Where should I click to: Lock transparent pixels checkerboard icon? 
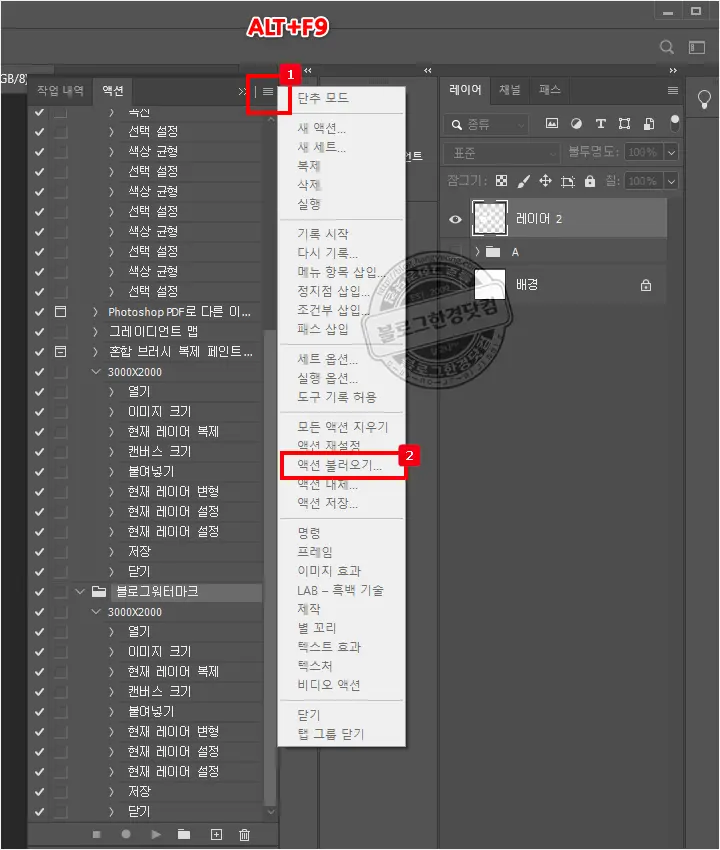pyautogui.click(x=502, y=181)
